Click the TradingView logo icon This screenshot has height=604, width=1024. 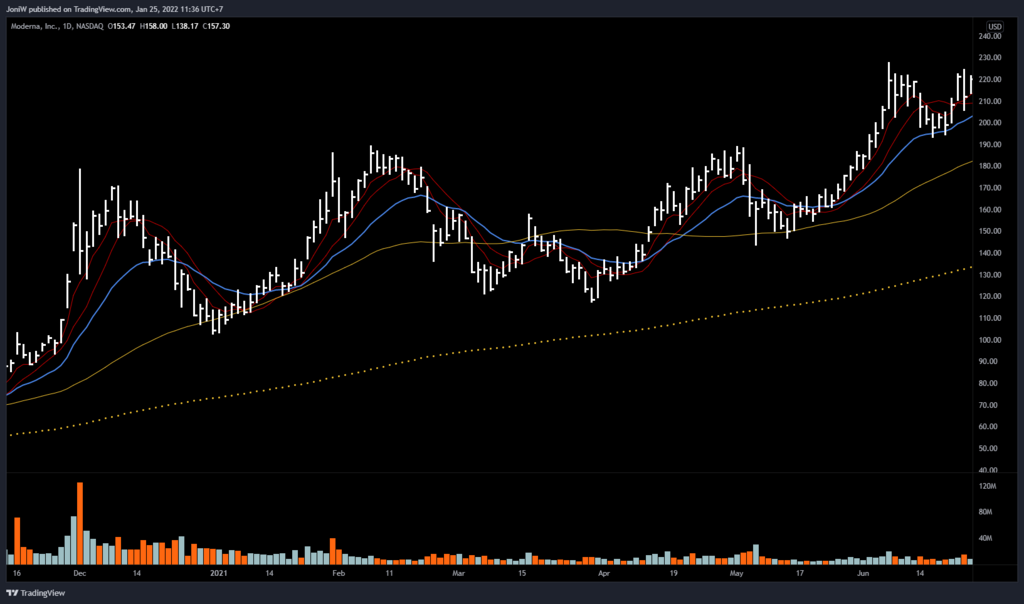(12, 591)
